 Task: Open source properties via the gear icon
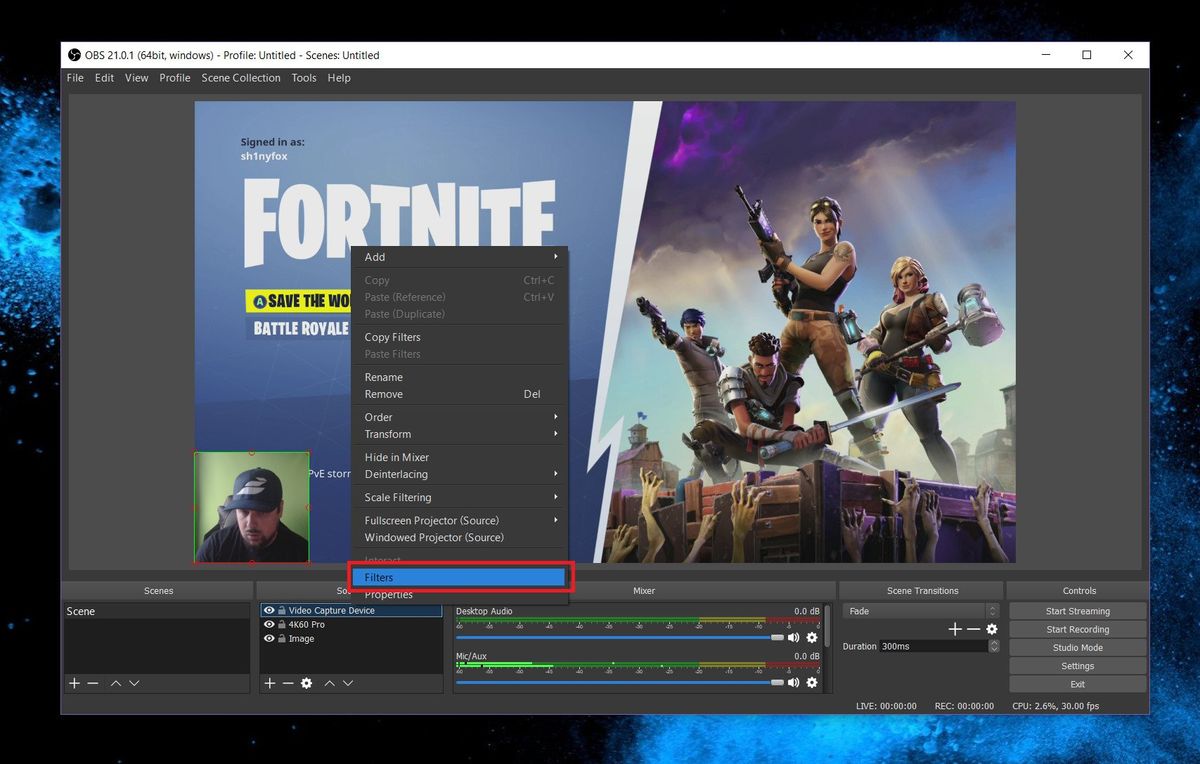306,683
